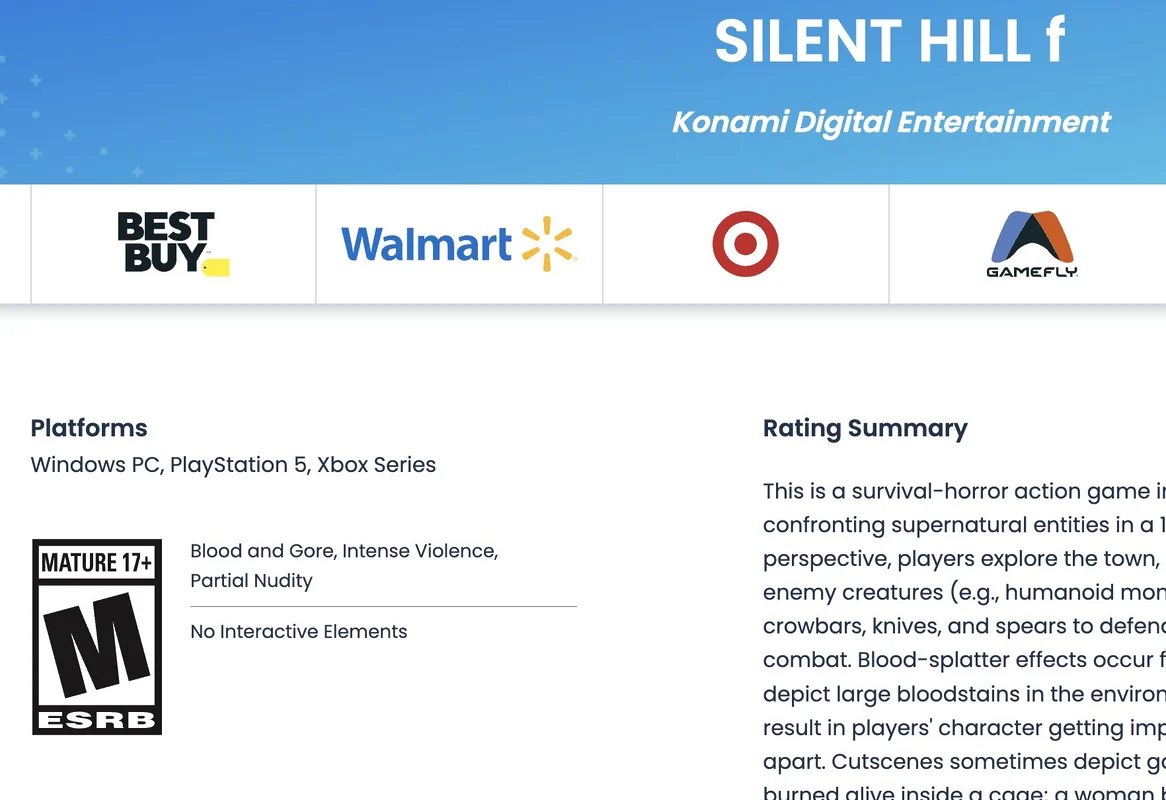Screen dimensions: 1166x800
Task: Click the rating summary paragraph's first line
Action: [964, 491]
